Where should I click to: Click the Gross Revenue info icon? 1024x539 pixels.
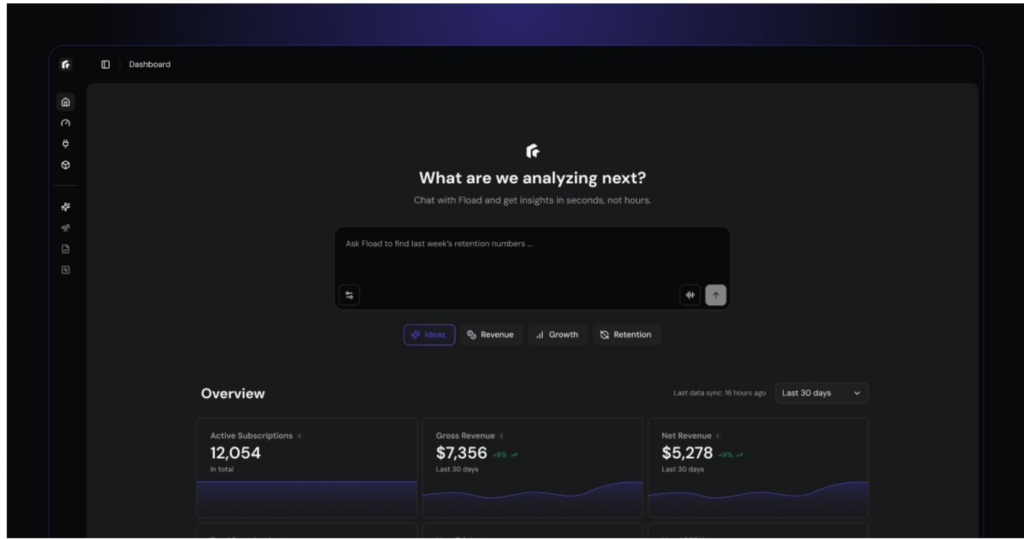pyautogui.click(x=501, y=436)
